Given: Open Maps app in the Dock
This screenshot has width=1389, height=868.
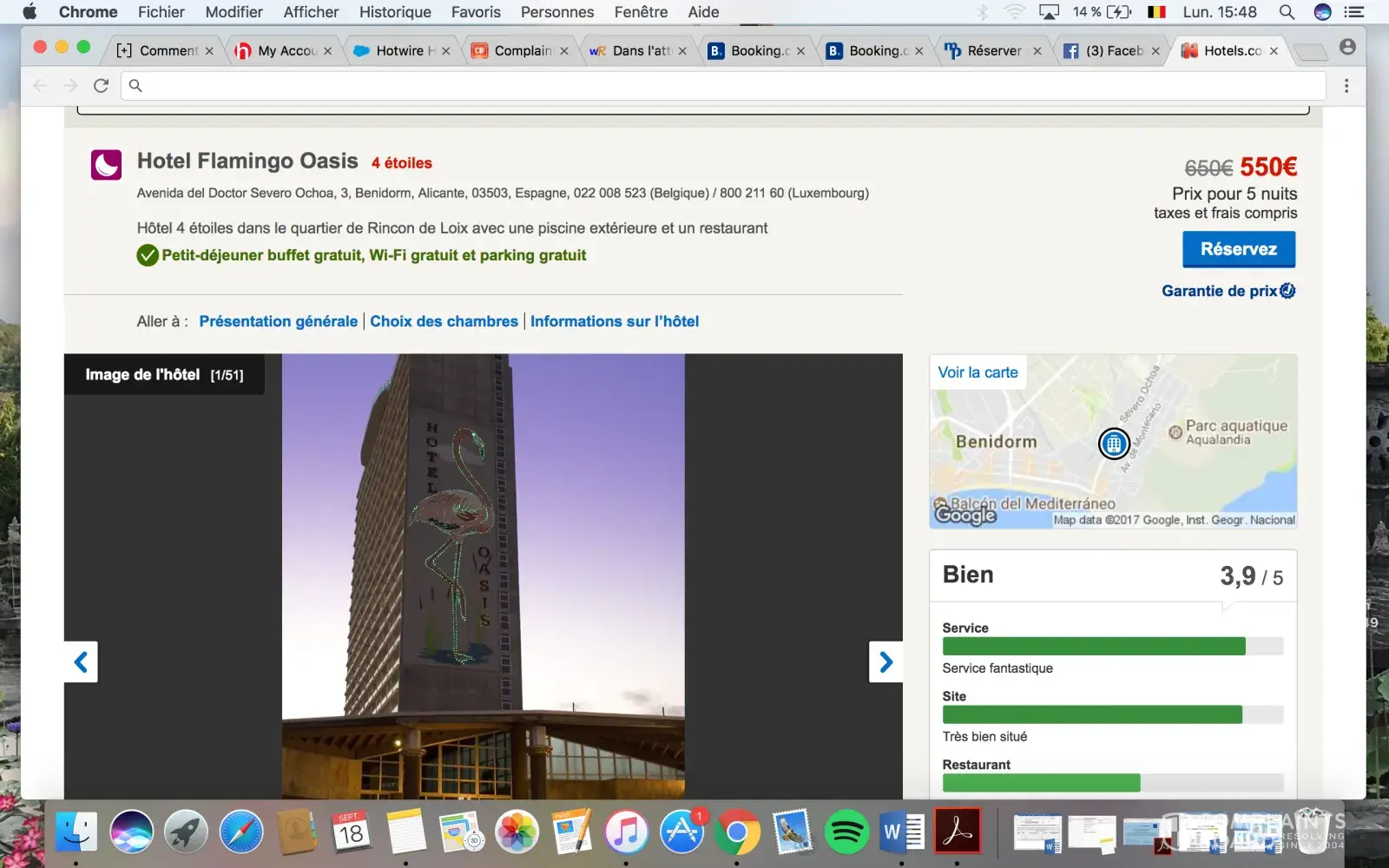Looking at the screenshot, I should coord(461,832).
